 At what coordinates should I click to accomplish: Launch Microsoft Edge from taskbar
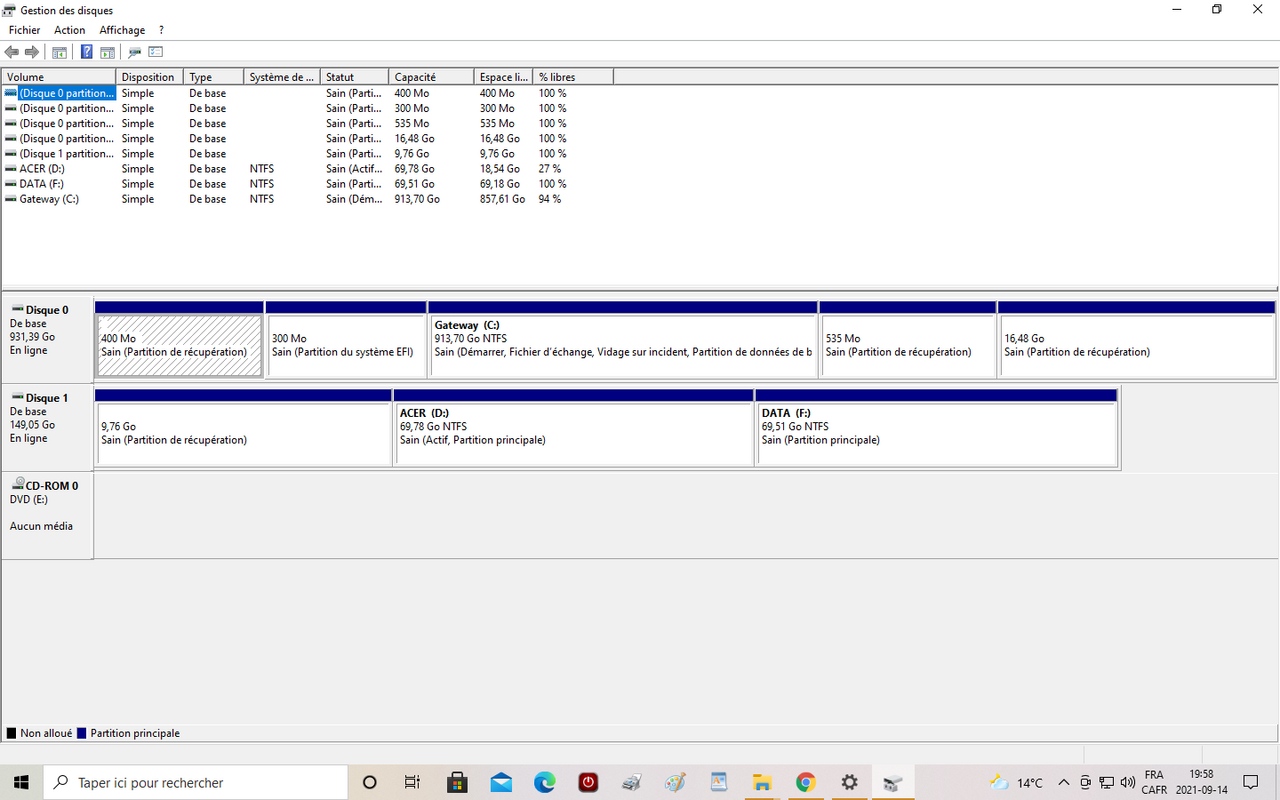pos(544,782)
